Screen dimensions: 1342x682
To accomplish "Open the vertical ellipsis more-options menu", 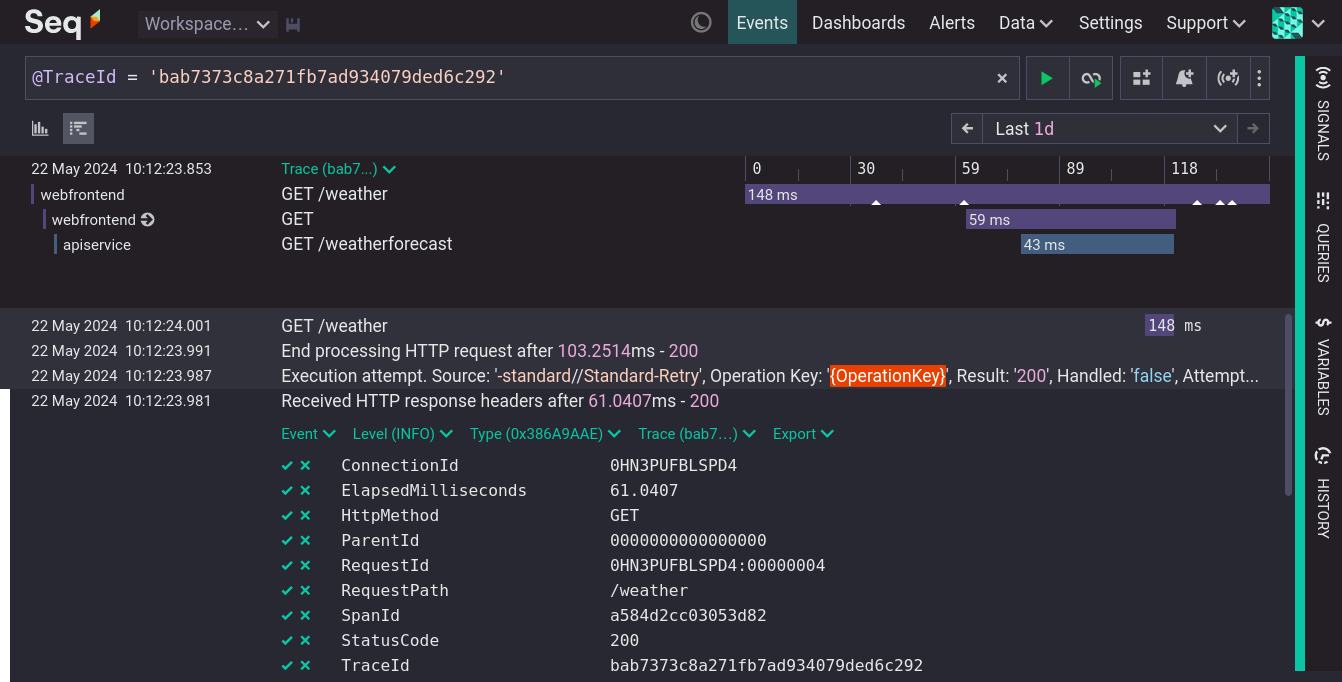I will (x=1259, y=78).
